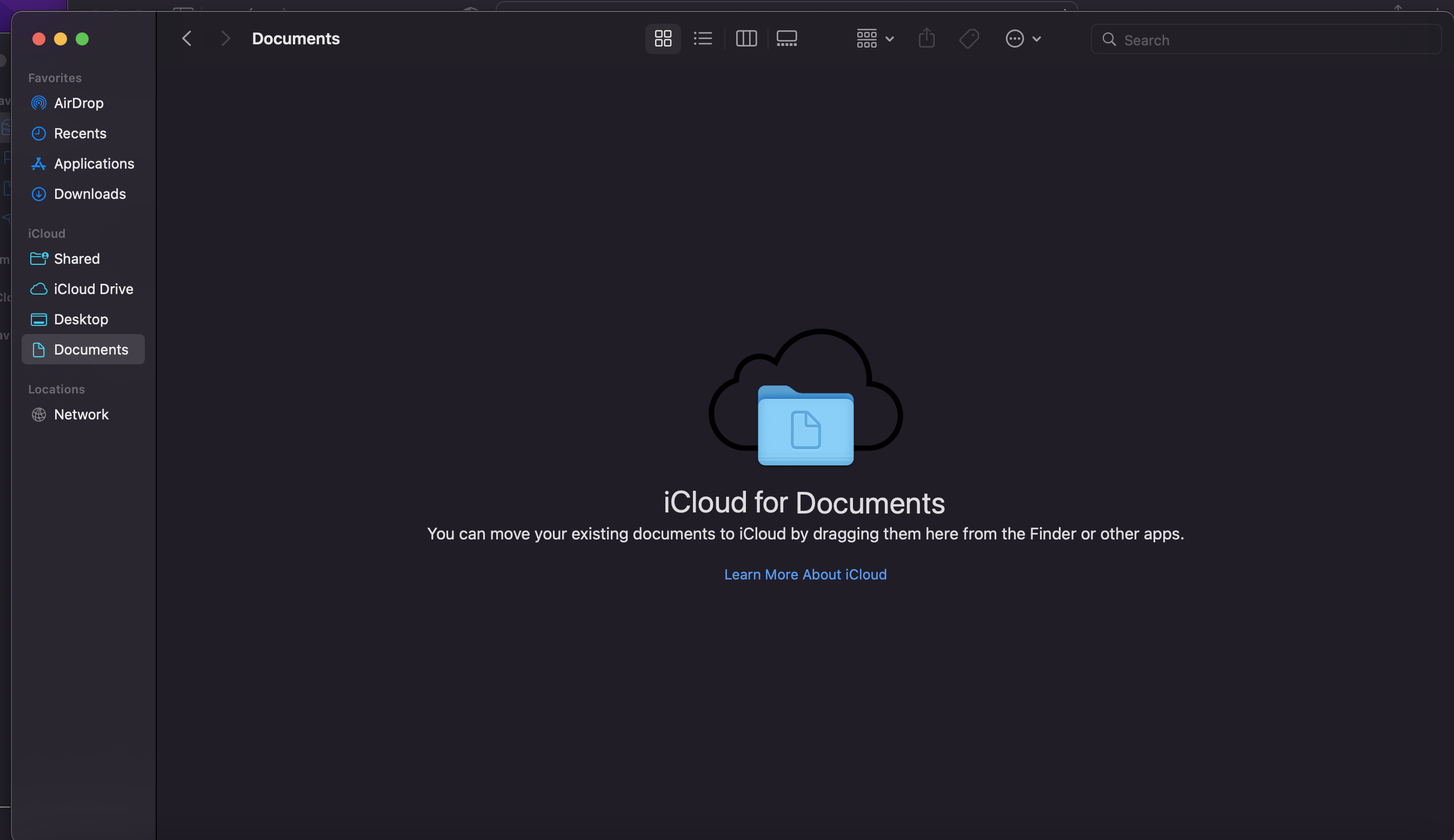Switch to list view
This screenshot has width=1454, height=840.
703,39
